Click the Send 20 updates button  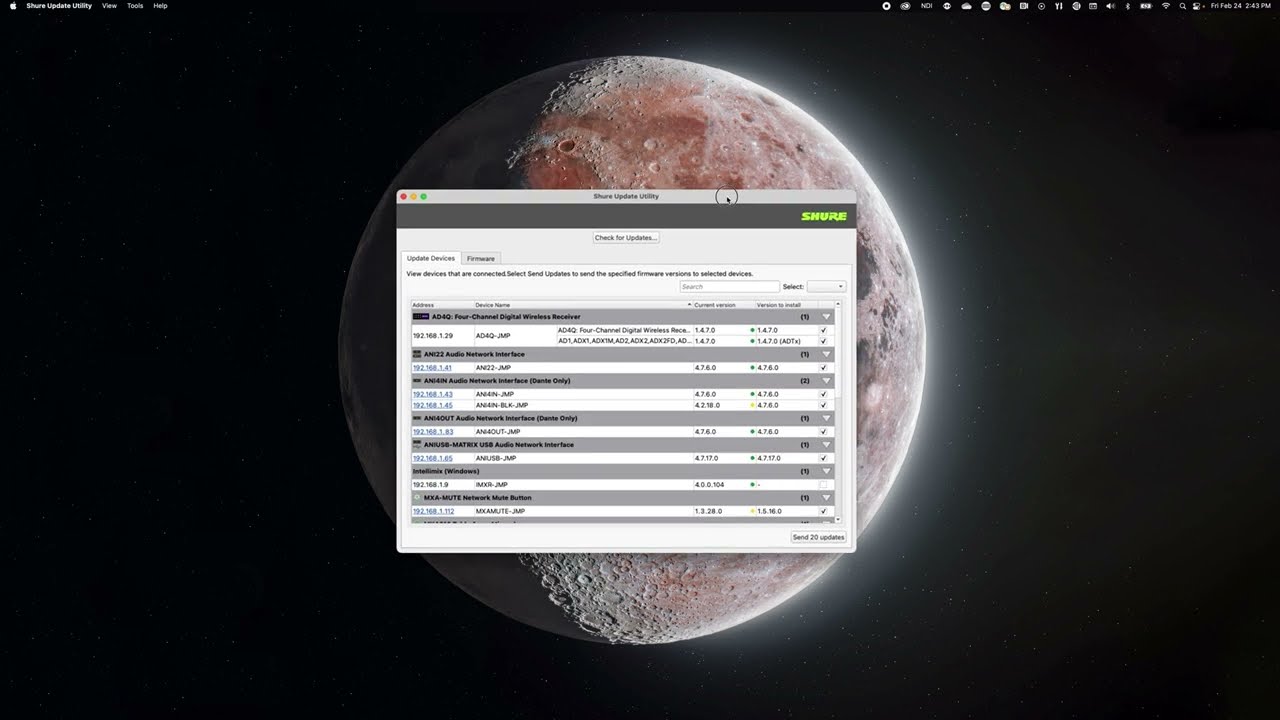819,537
